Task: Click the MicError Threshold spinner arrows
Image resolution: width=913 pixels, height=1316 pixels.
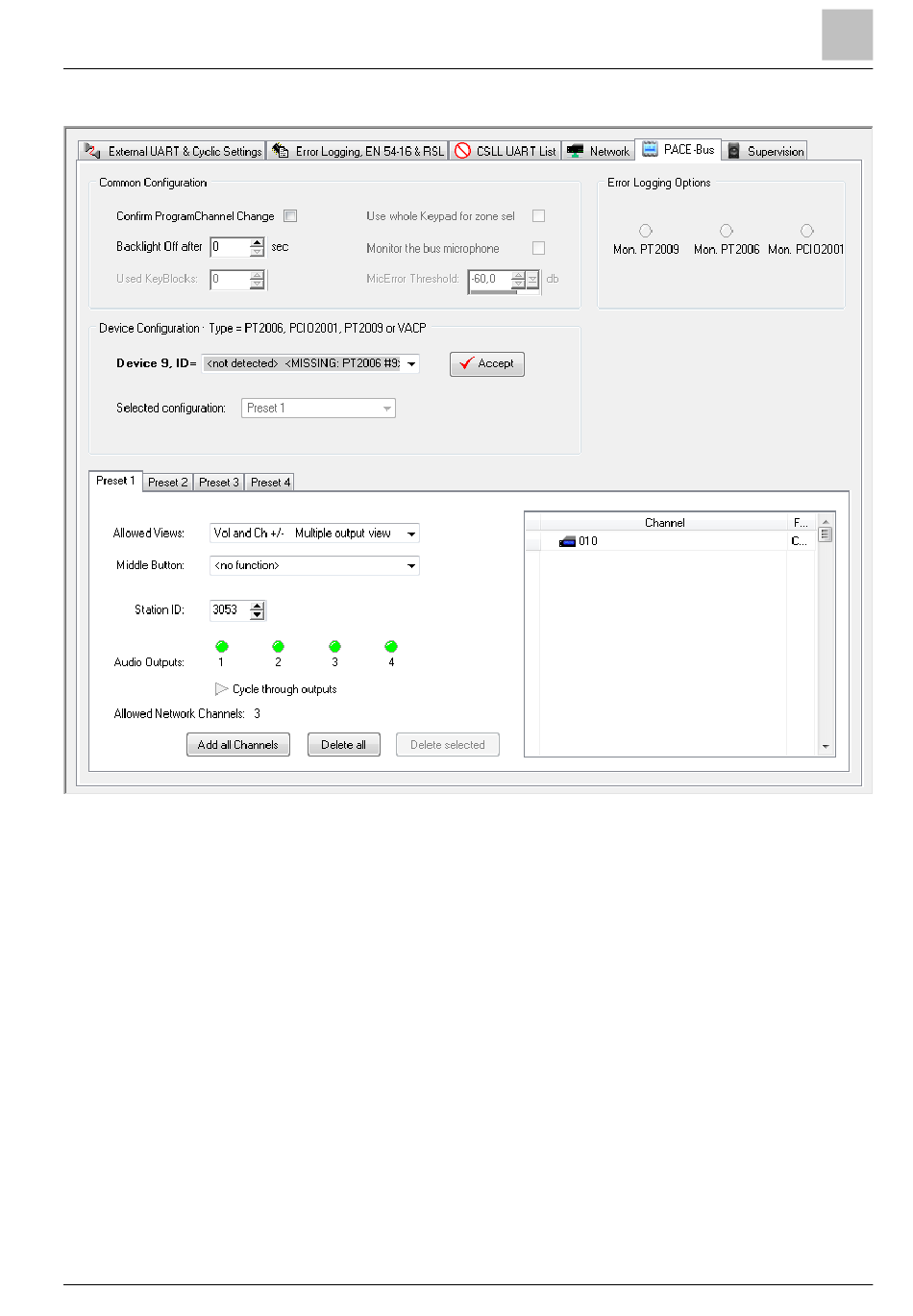Action: point(518,280)
